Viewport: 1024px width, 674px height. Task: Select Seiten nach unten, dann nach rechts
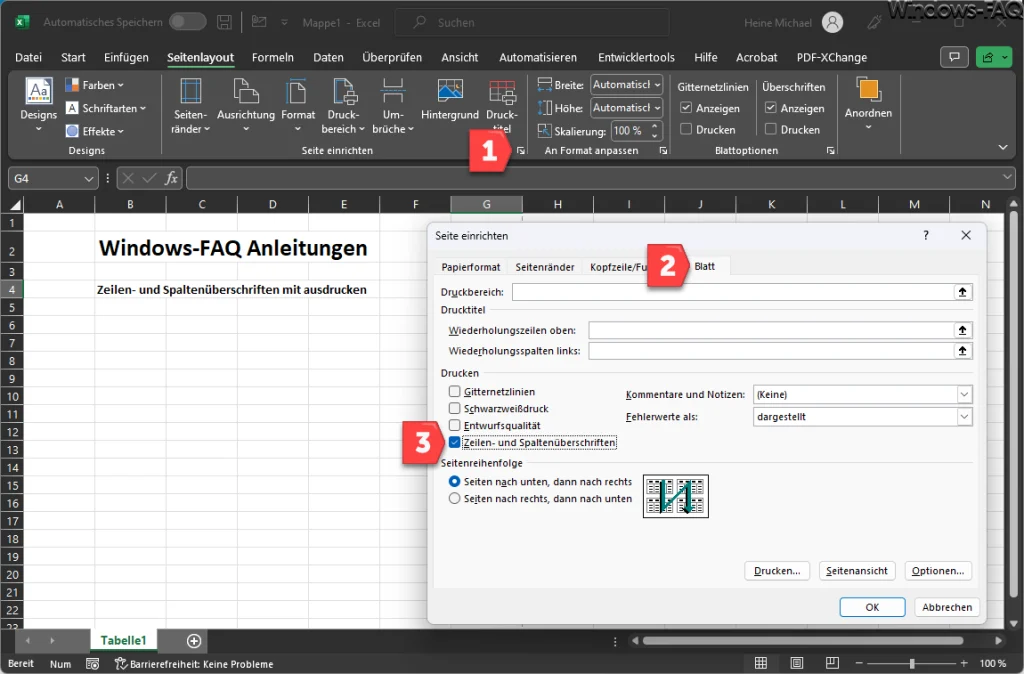455,481
